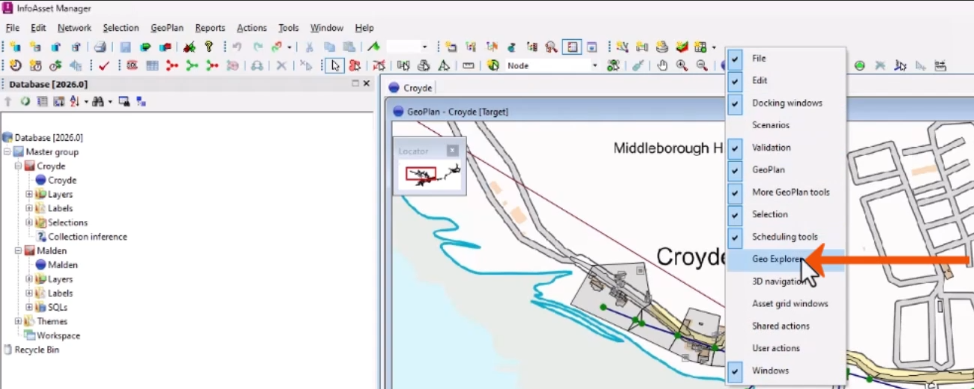
Task: Toggle the Docking windows toolbar option
Action: 786,103
